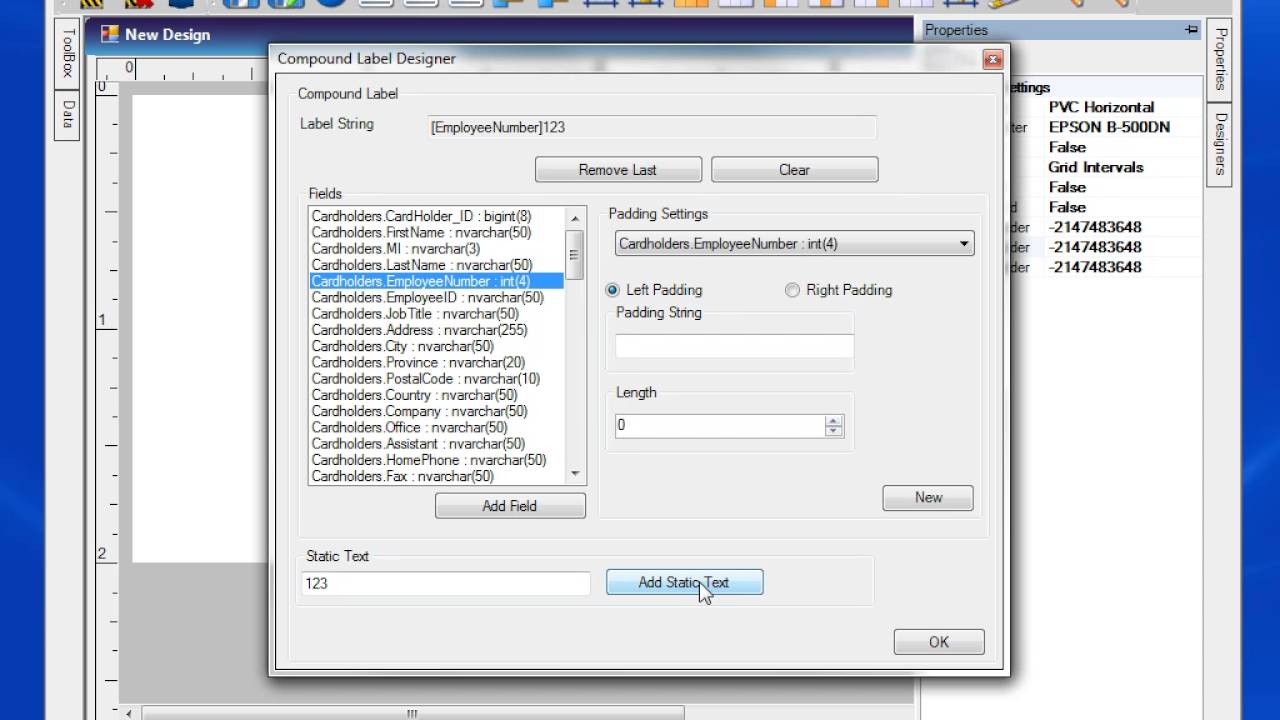Click the Label String field
This screenshot has width=1280, height=720.
[652, 127]
